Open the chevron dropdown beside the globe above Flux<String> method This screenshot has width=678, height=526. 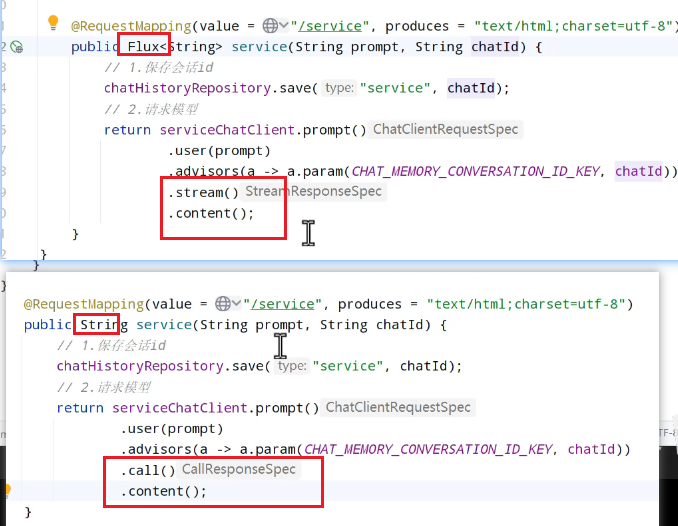coord(284,26)
